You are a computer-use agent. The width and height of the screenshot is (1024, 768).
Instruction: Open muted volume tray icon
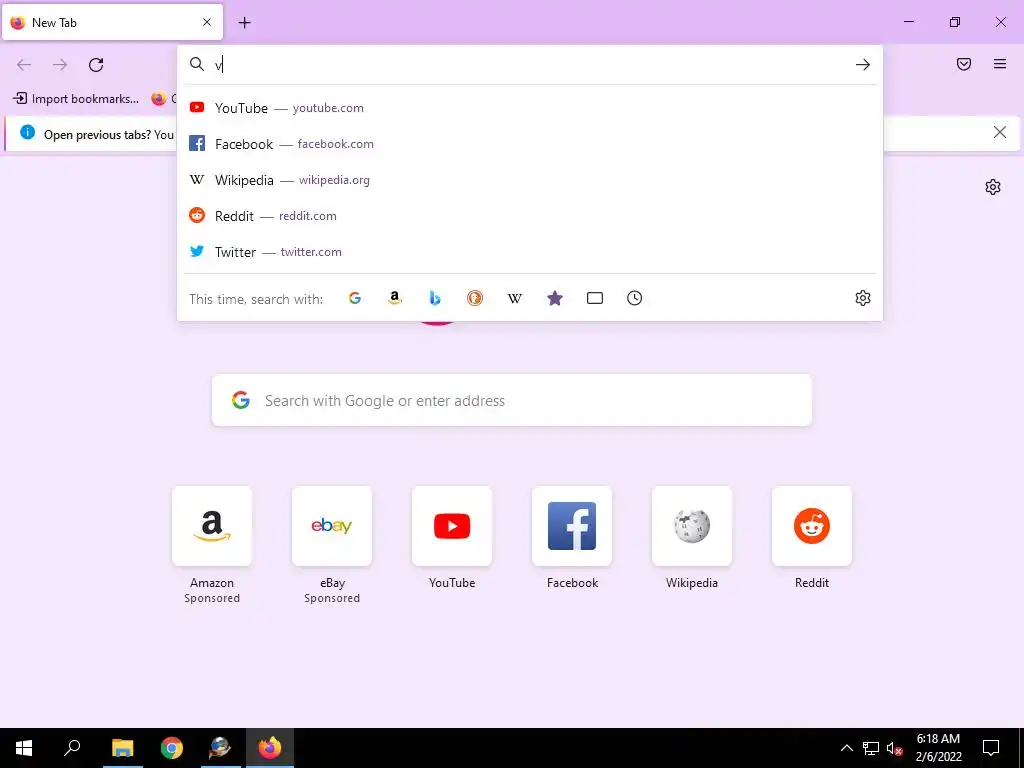(x=895, y=748)
